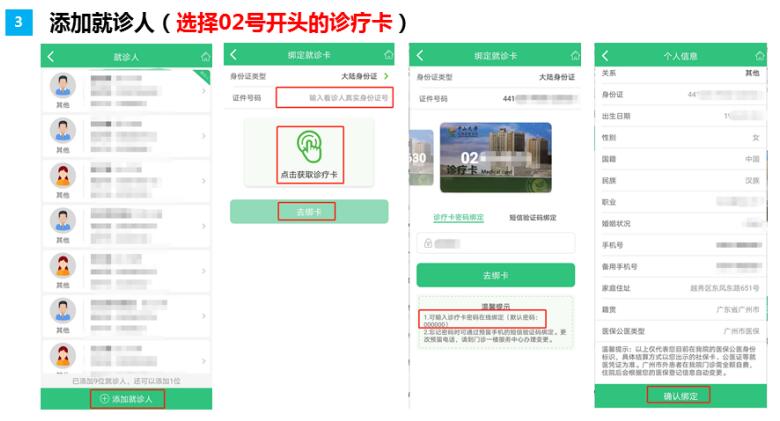The width and height of the screenshot is (780, 421).
Task: Expand the second patient row chevron
Action: 203,135
